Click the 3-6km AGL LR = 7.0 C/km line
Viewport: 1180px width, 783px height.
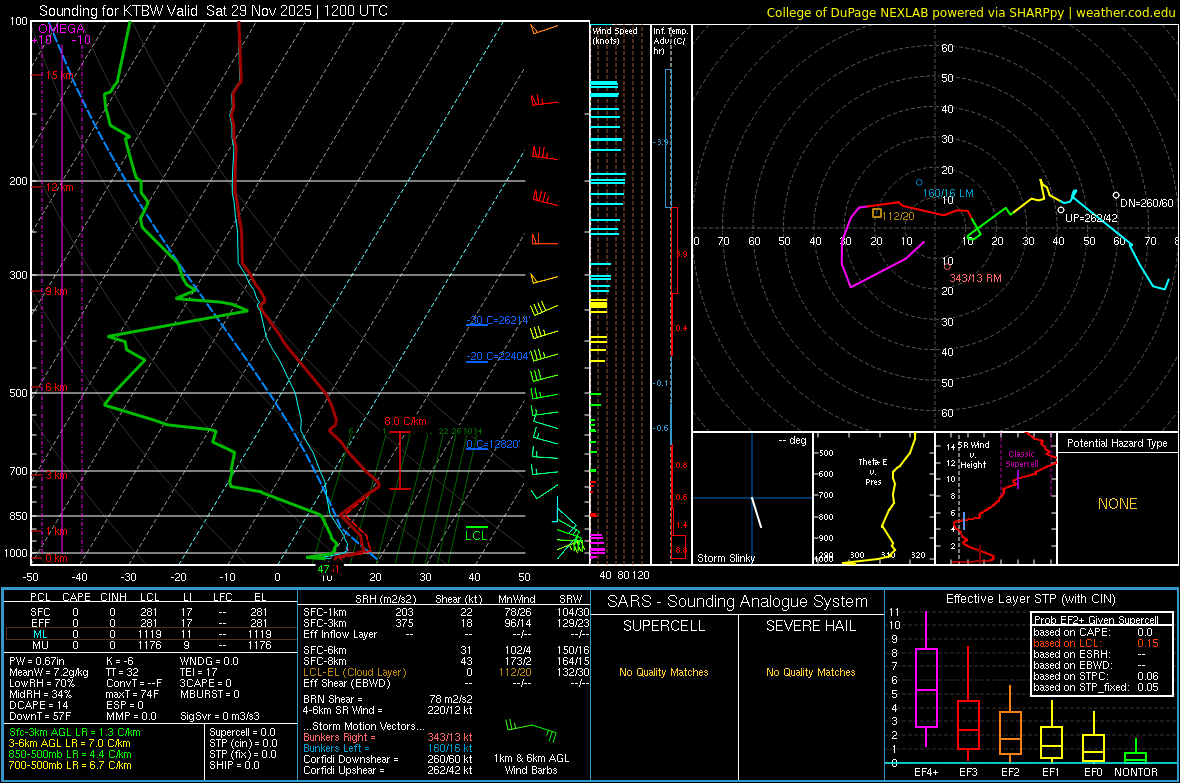[x=69, y=743]
